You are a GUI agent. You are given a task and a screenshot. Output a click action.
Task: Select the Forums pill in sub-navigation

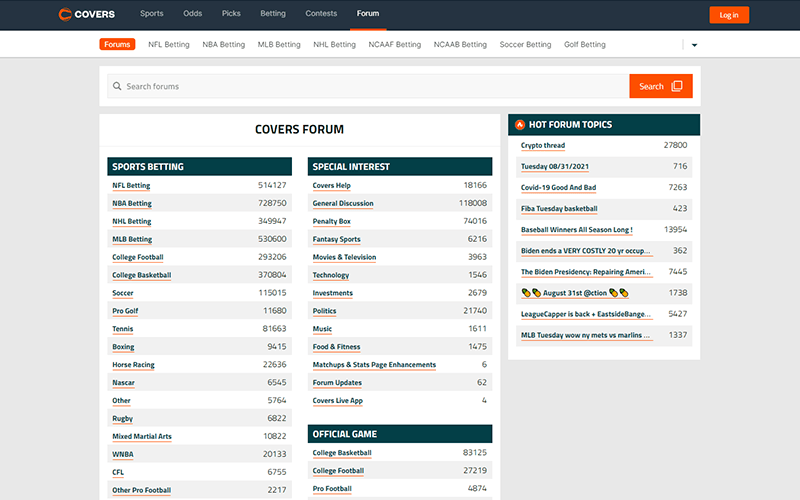tap(117, 44)
